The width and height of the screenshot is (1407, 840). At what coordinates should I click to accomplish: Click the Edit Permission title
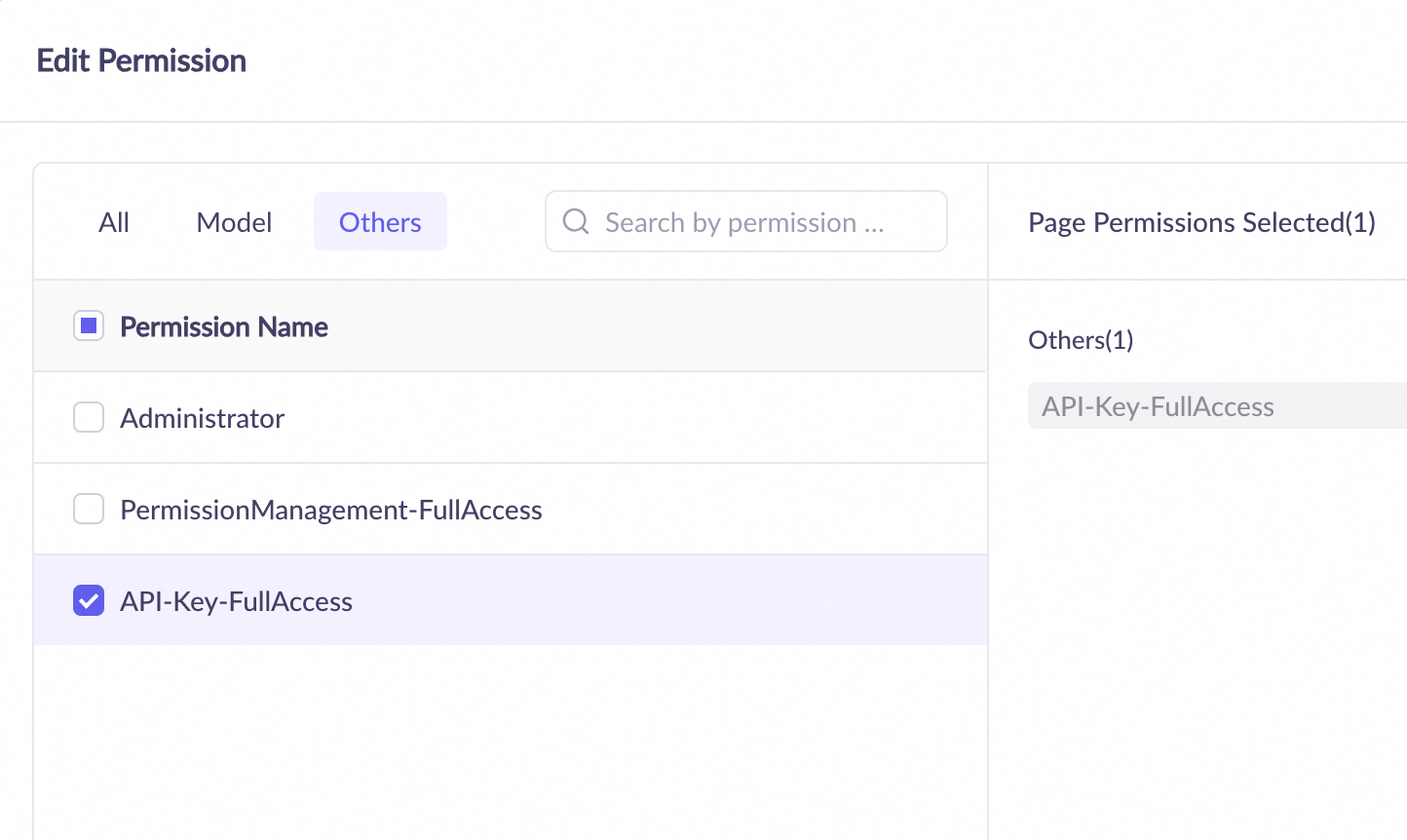(141, 61)
